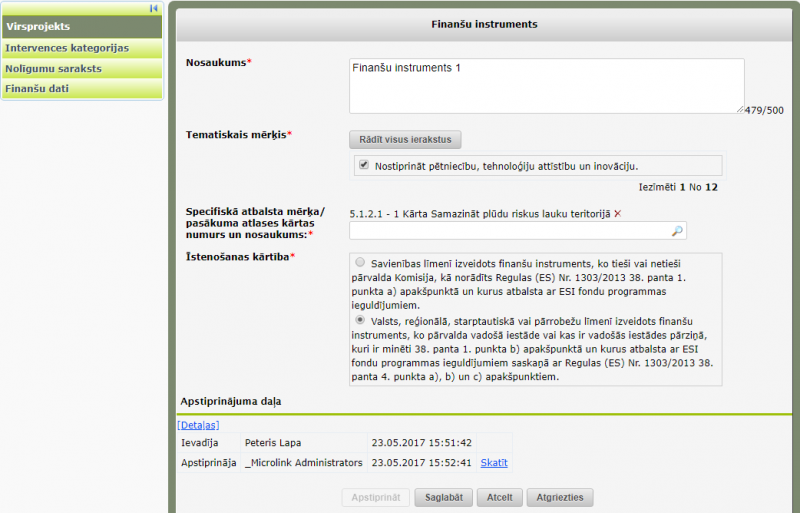The width and height of the screenshot is (800, 513).
Task: Select the Valsts, reģionālā radio option
Action: tap(360, 320)
